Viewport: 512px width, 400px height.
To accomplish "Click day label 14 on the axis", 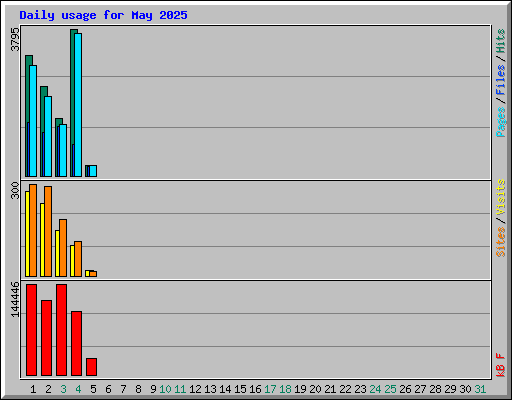I will coord(225,389).
